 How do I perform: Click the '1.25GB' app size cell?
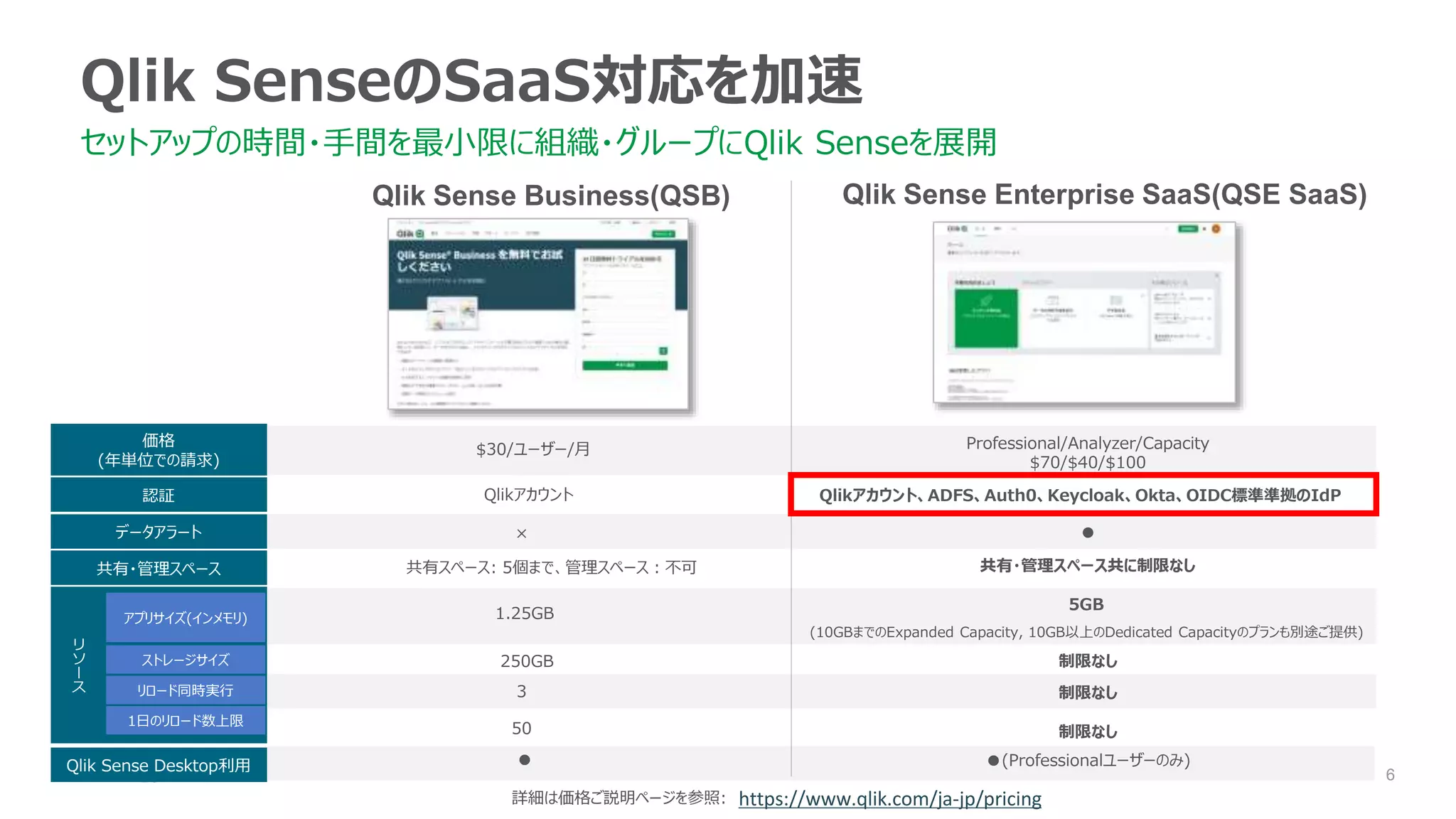[525, 614]
